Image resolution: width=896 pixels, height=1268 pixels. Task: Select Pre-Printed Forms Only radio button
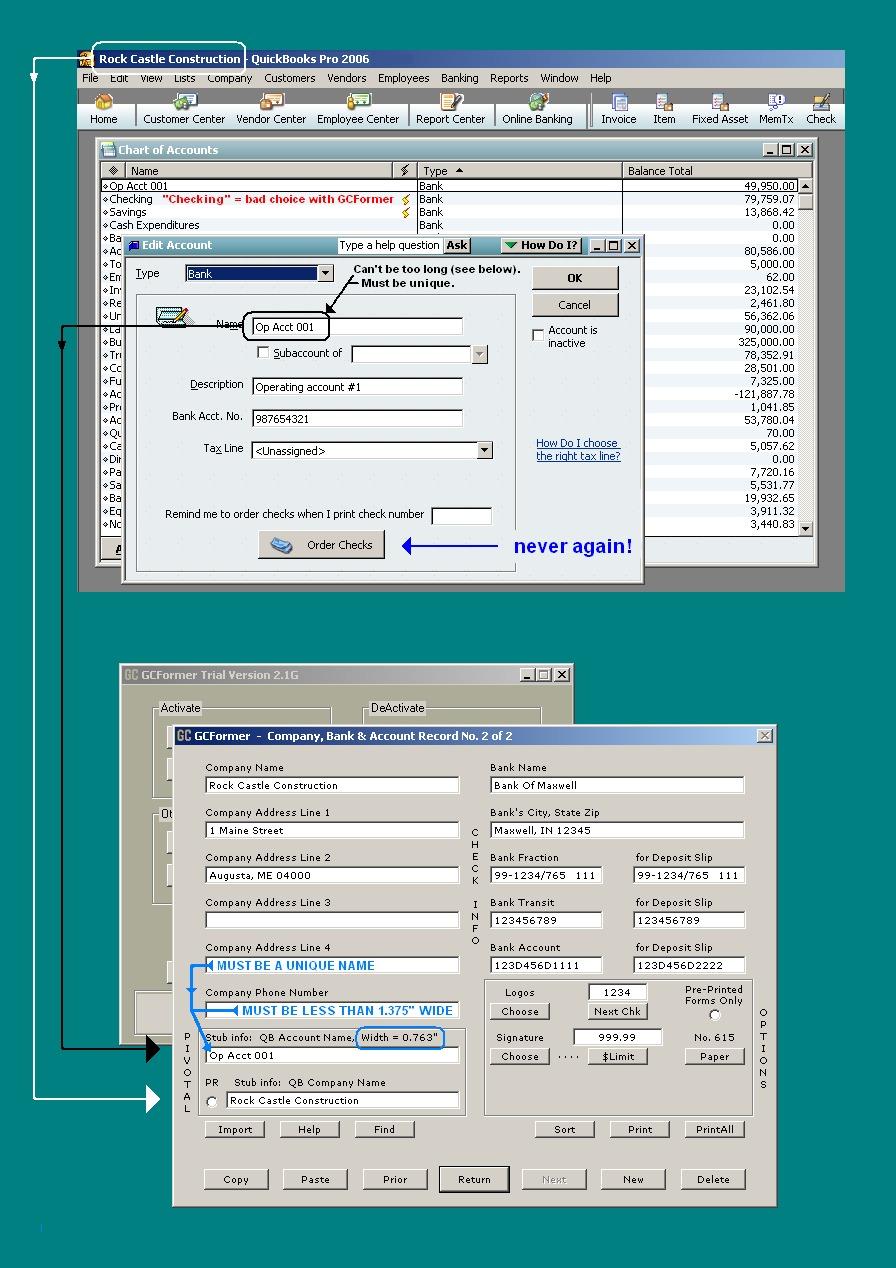coord(714,1015)
